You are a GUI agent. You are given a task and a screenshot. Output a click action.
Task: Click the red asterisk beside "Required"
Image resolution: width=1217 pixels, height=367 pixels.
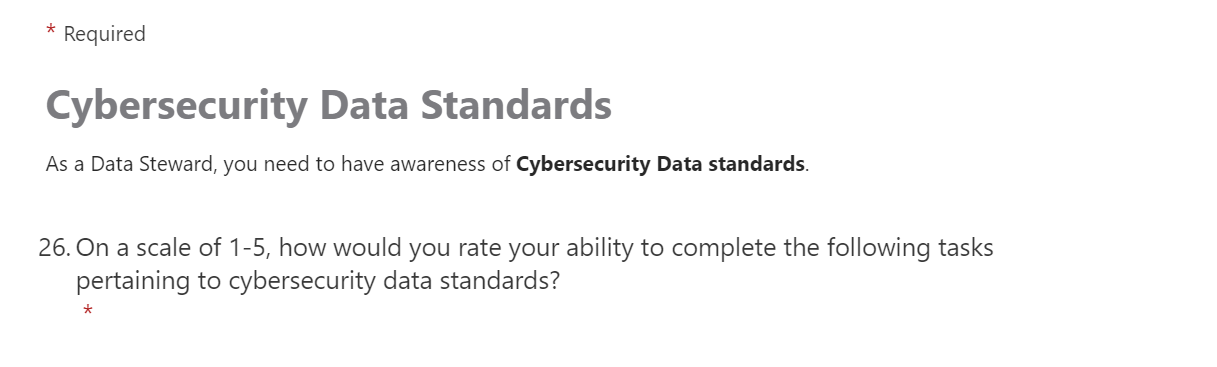click(51, 32)
